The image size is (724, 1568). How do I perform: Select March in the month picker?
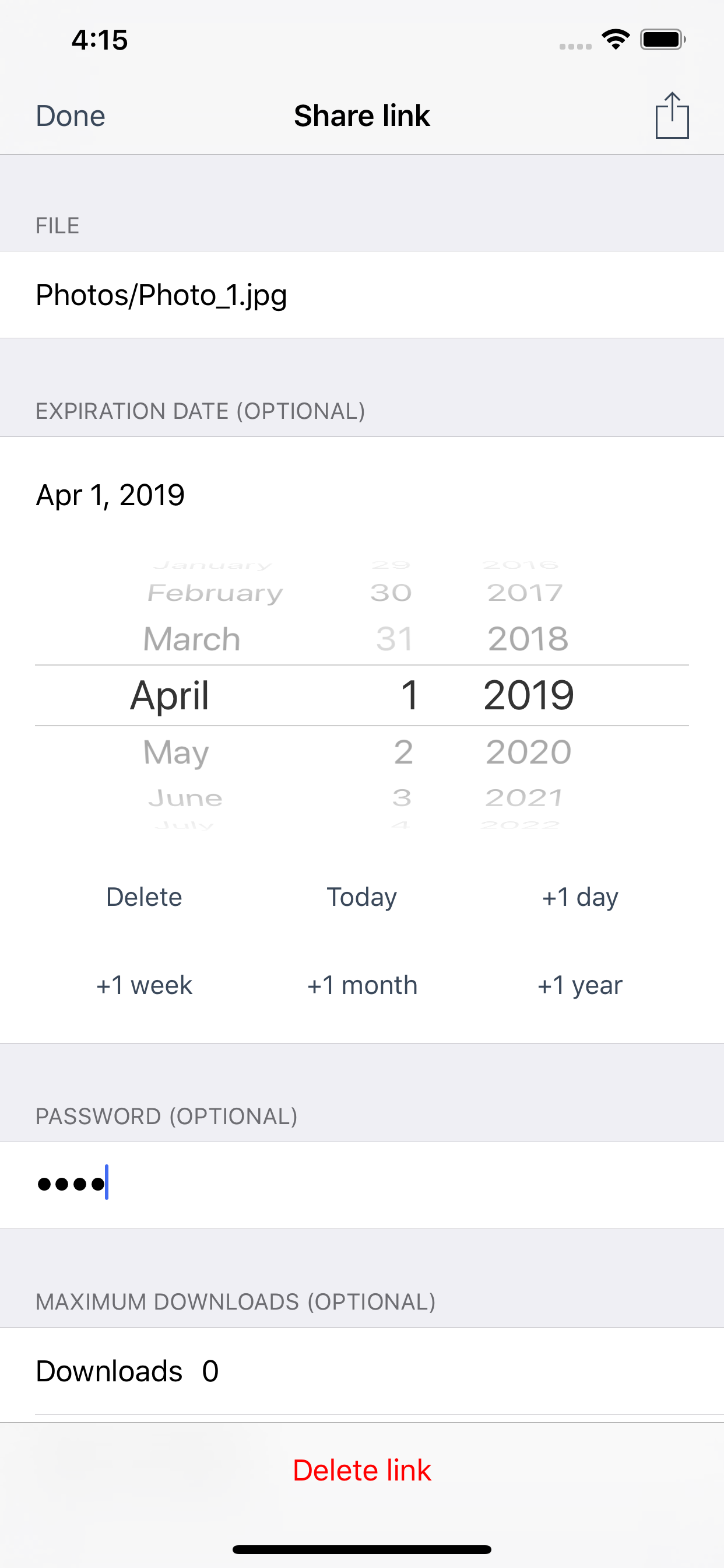click(192, 639)
